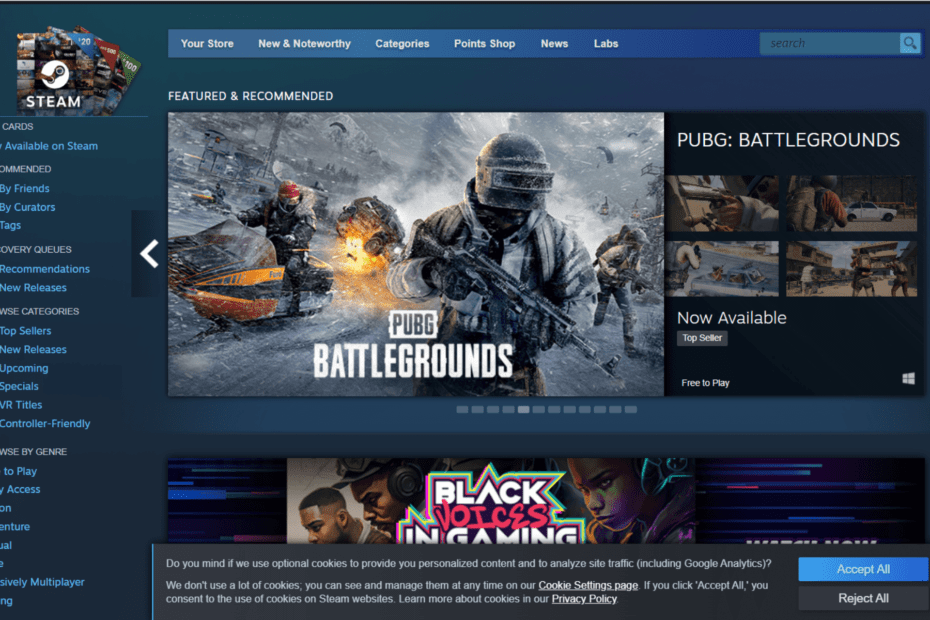Image resolution: width=930 pixels, height=620 pixels.
Task: Open Points Shop tab
Action: (x=485, y=44)
